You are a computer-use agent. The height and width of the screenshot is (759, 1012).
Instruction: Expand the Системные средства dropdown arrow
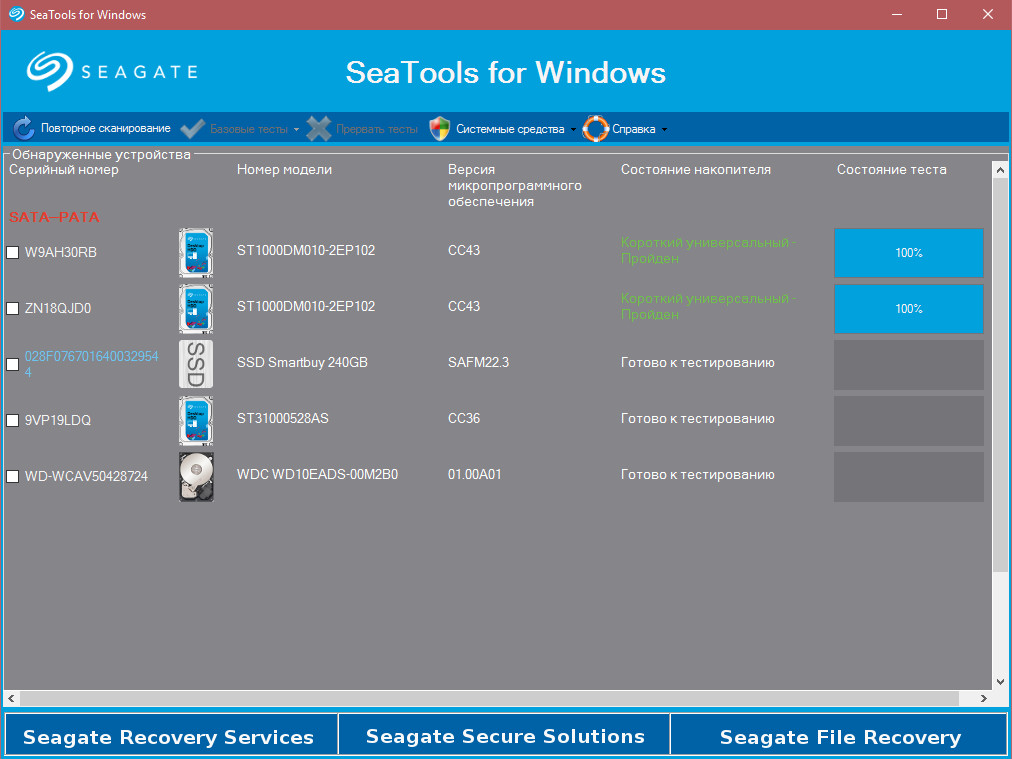click(x=573, y=129)
